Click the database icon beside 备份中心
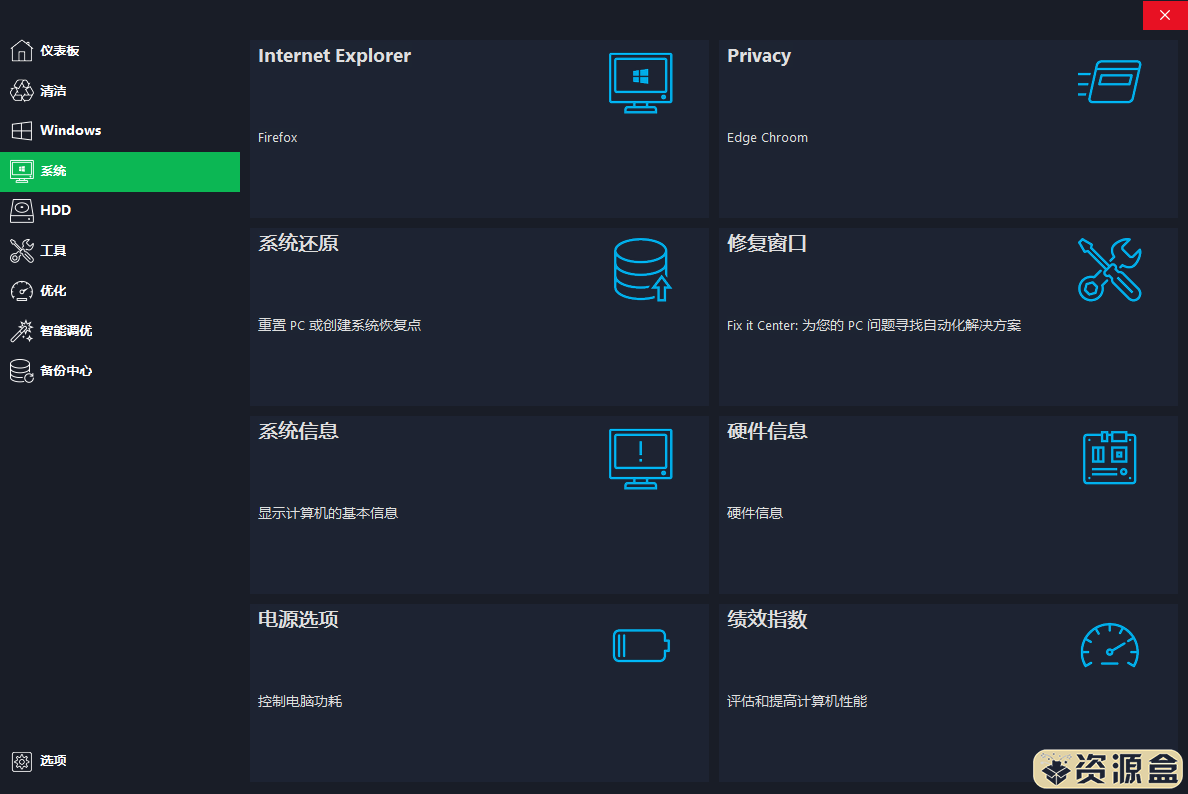The height and width of the screenshot is (794, 1188). pos(21,371)
